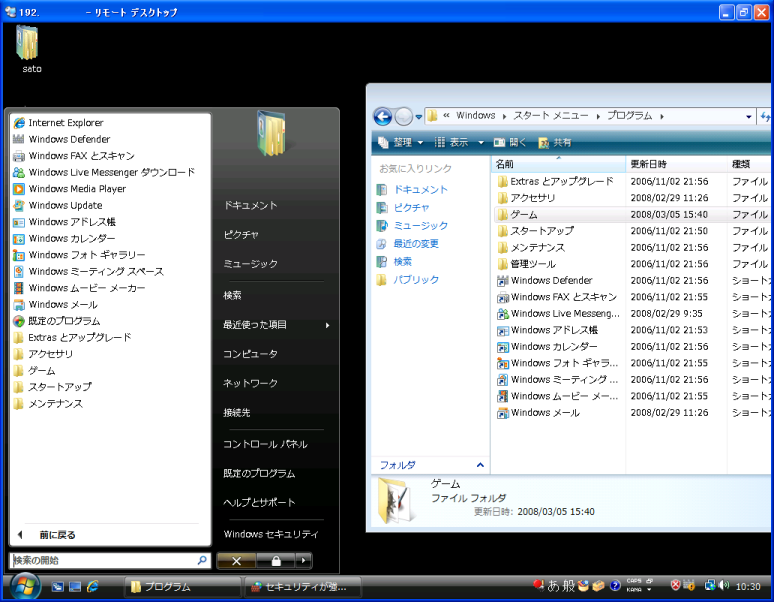Open ヘルプとサポート from Start menu
Screen dimensions: 774x602
259,502
